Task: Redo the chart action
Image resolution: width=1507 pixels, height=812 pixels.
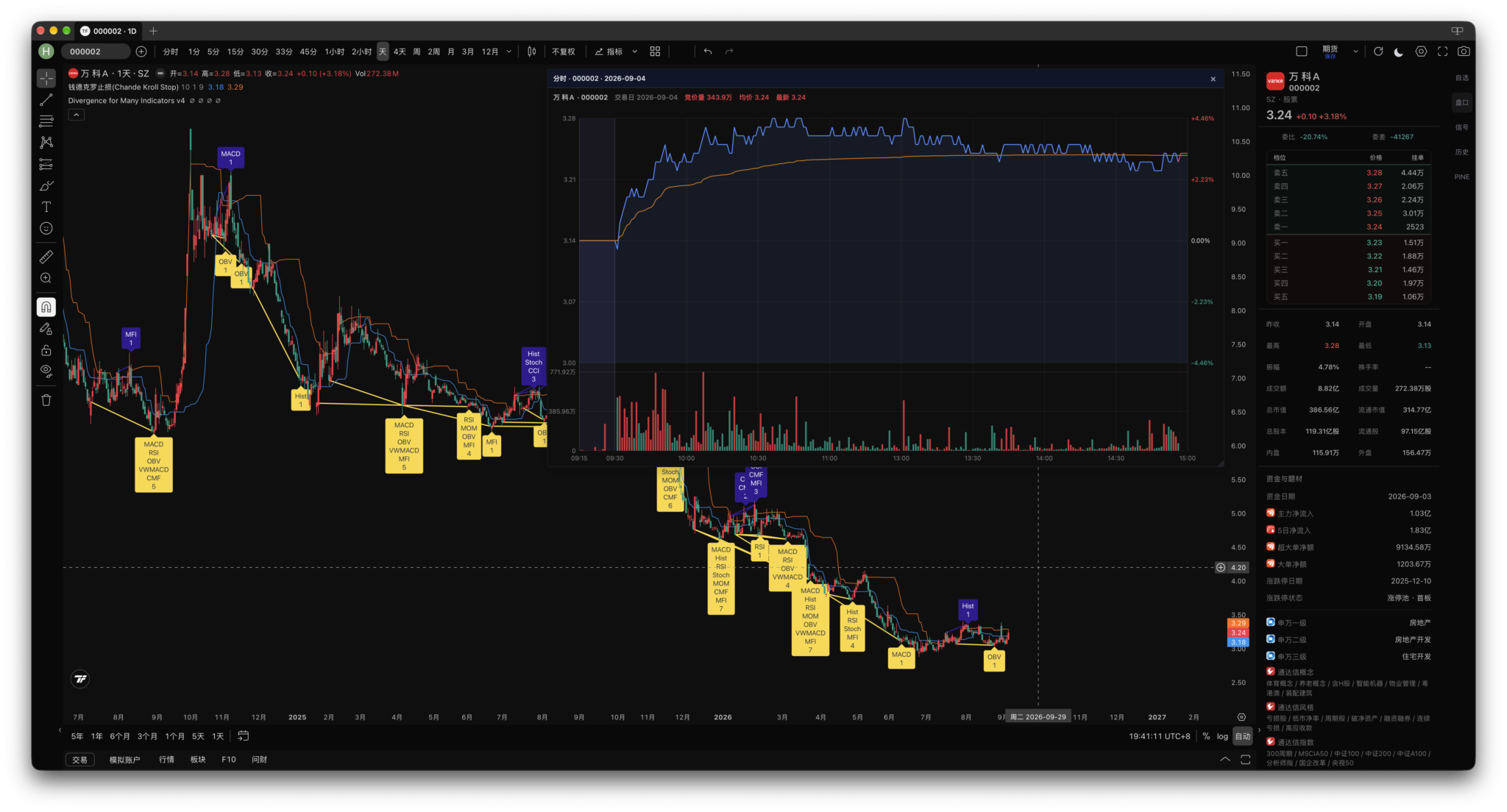Action: 729,51
